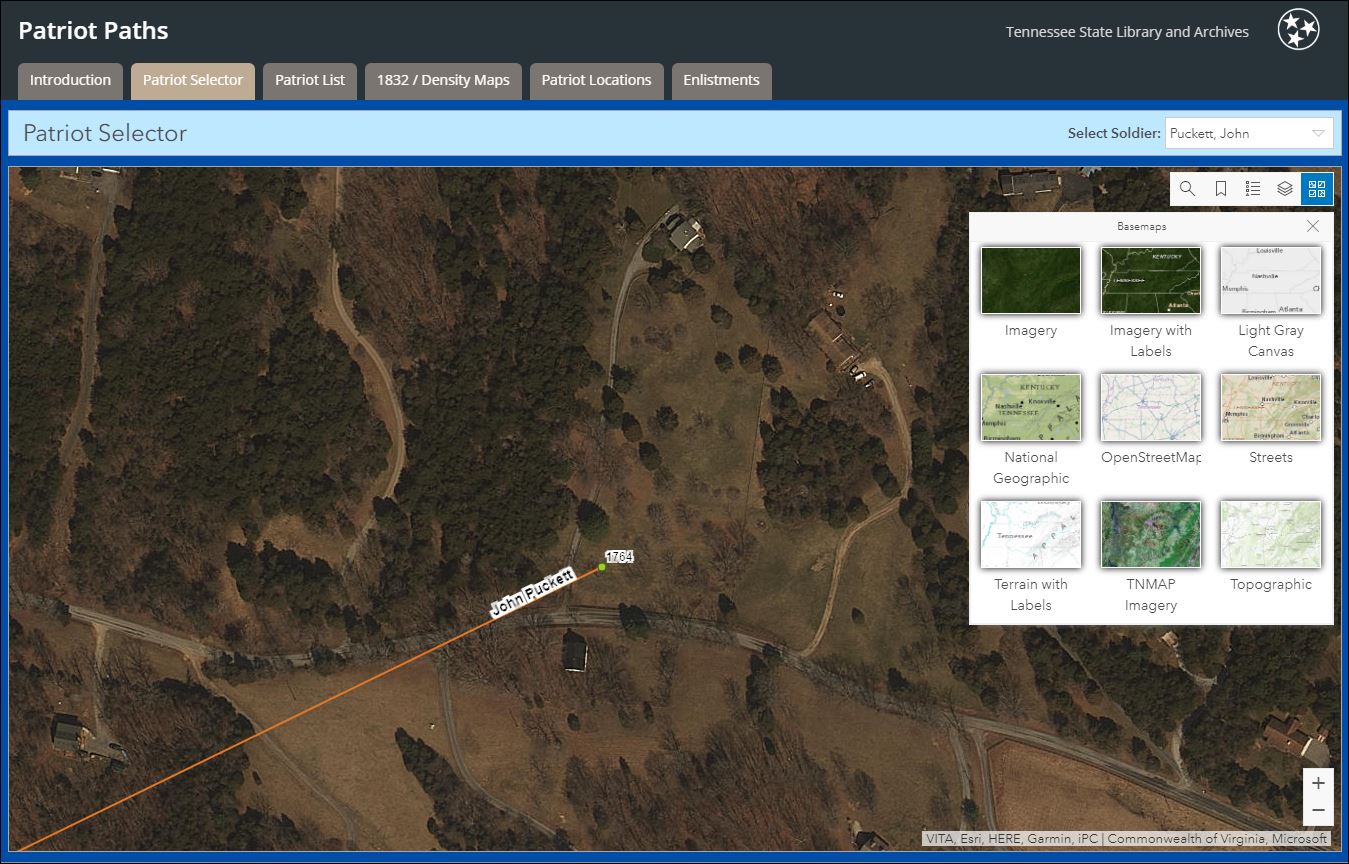Open the Patriot List tab

(310, 81)
